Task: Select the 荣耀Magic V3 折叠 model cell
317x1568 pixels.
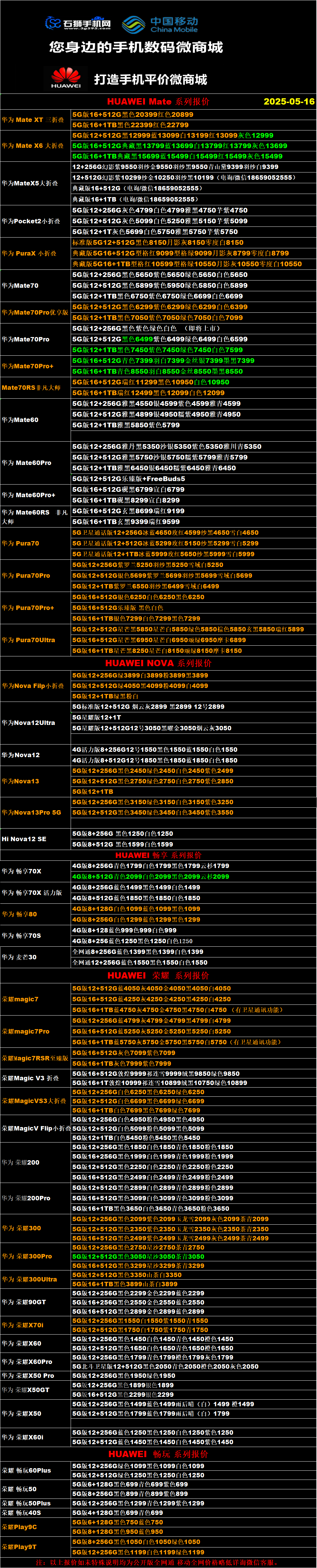Action: (30, 1078)
